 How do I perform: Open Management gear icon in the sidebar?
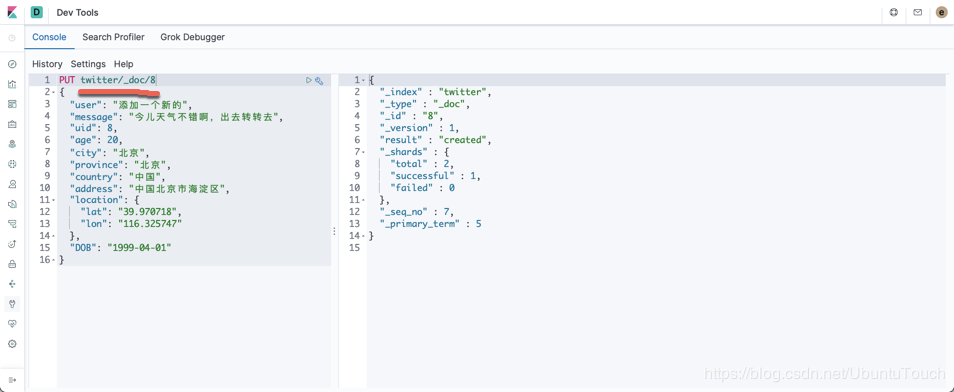click(12, 344)
